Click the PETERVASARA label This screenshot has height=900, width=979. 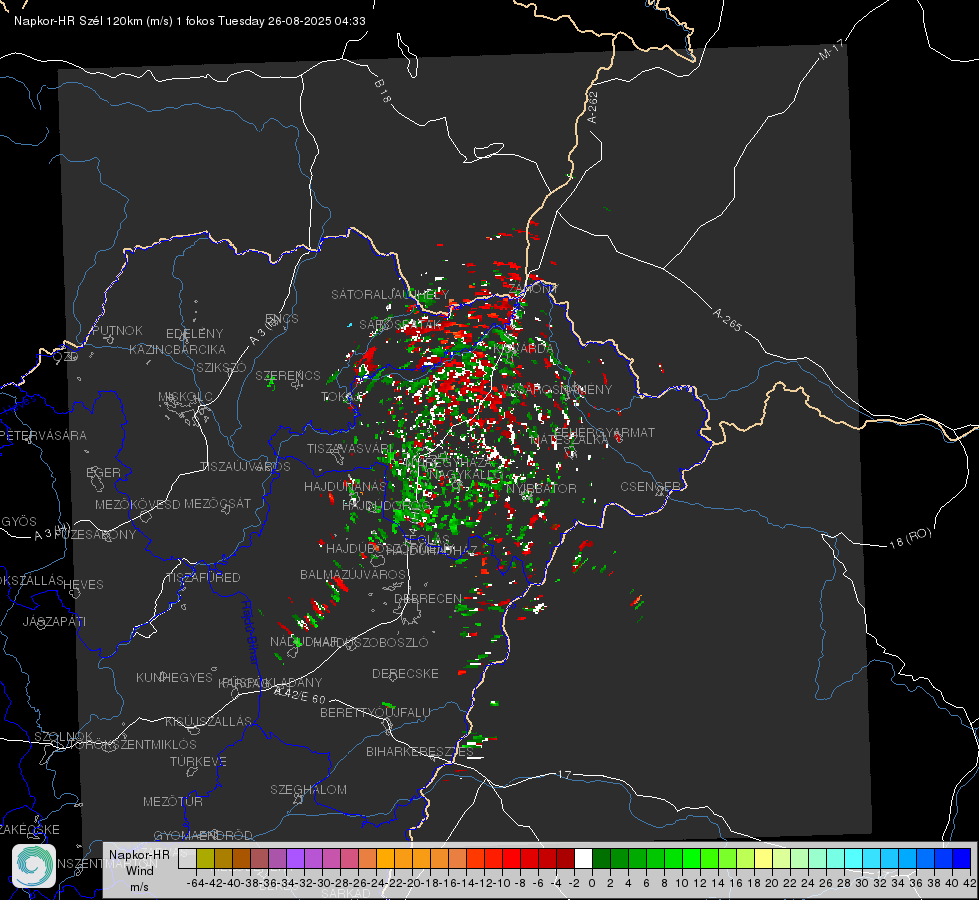[43, 435]
